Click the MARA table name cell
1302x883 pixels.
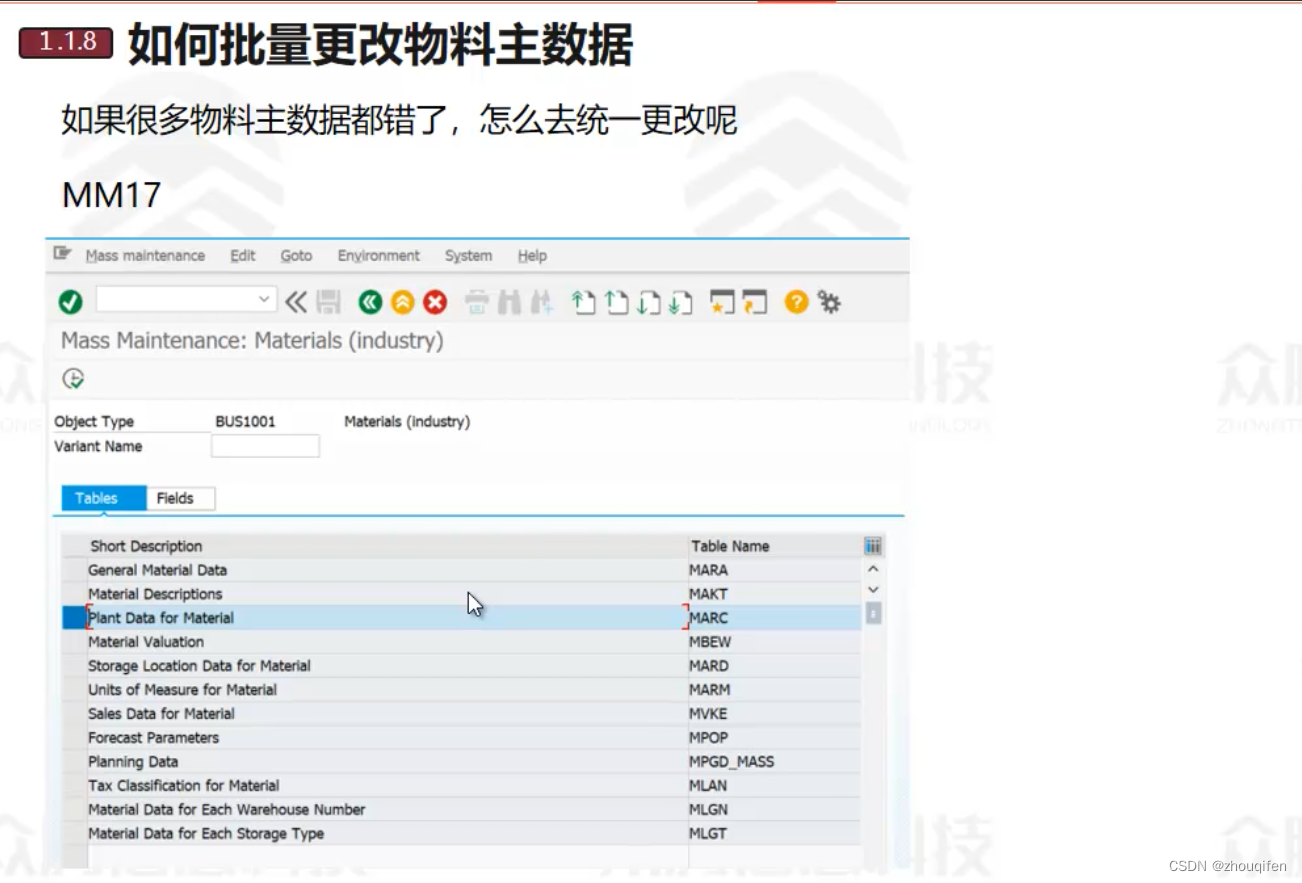774,570
